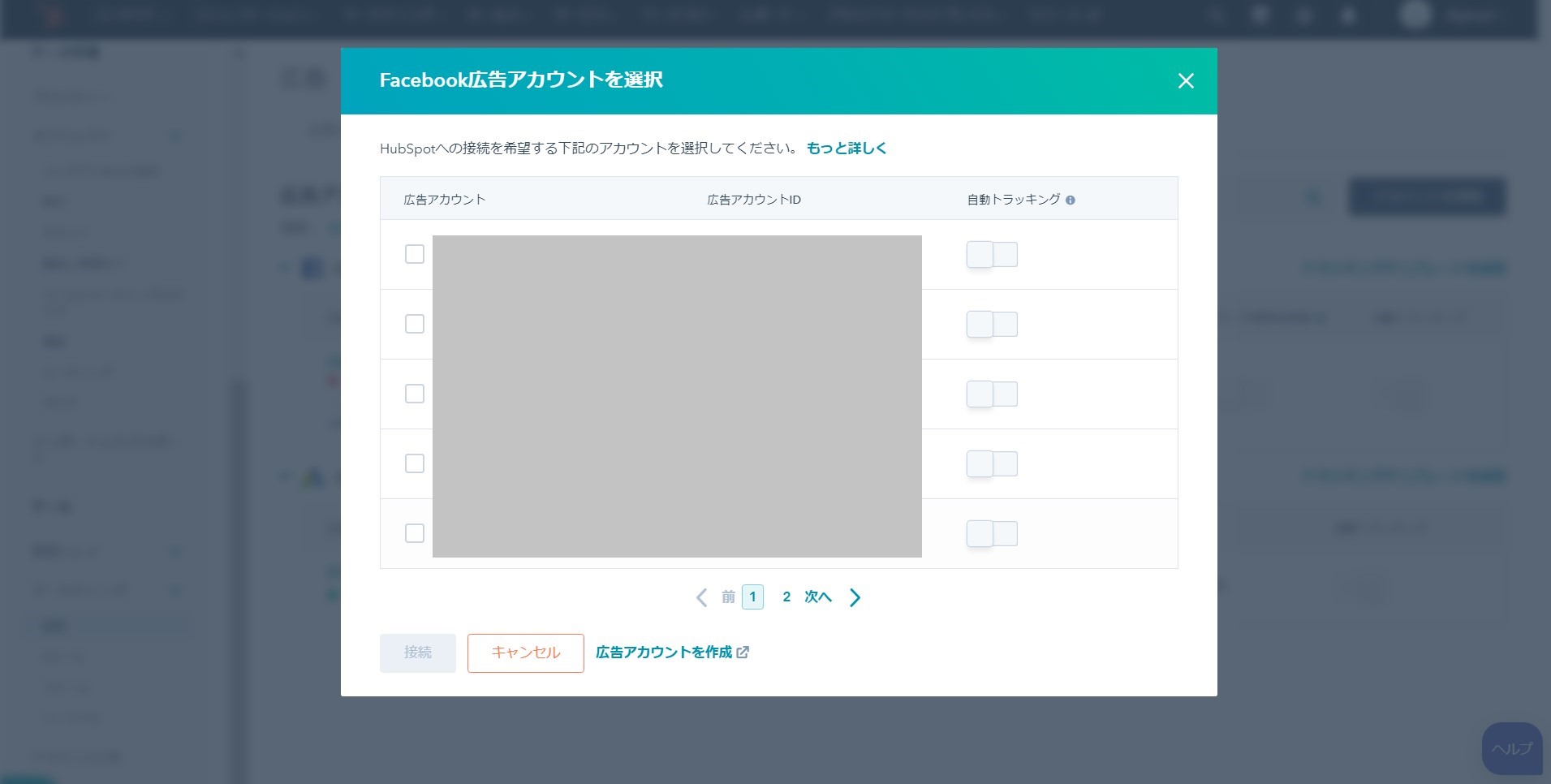Click the ヘルプ help button
1551x784 pixels.
pos(1512,748)
